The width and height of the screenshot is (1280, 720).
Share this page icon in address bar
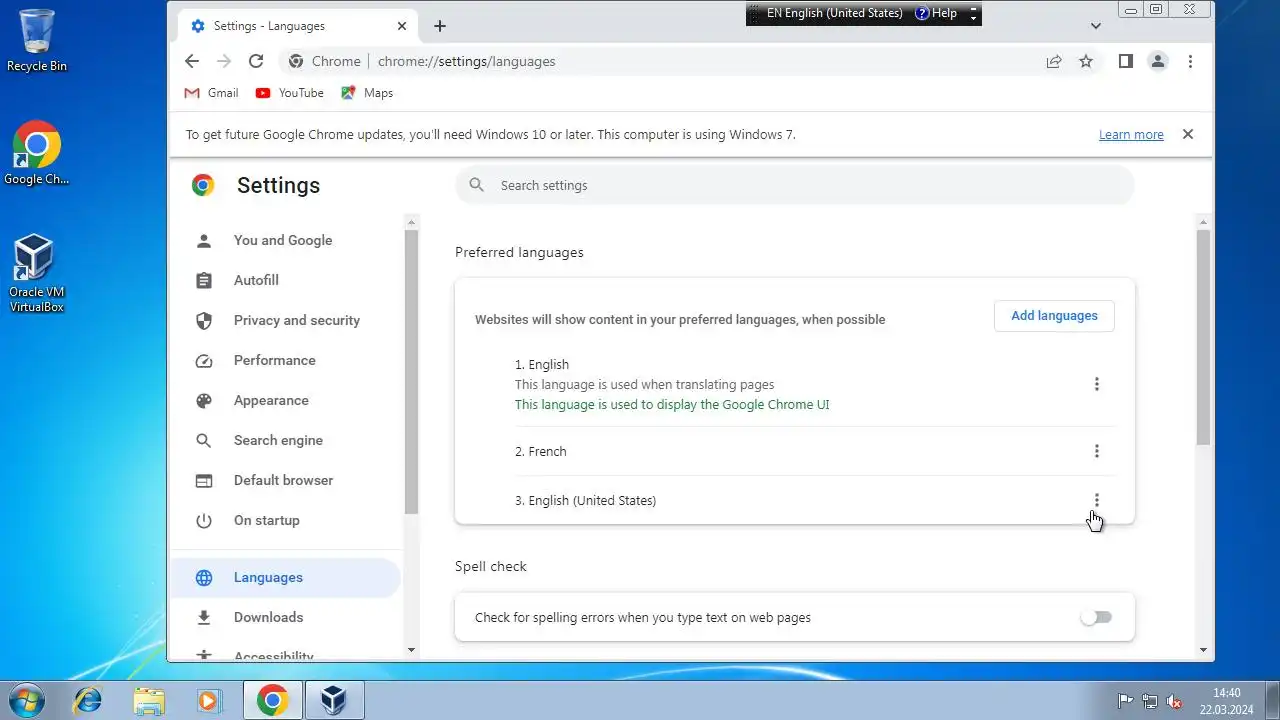1054,61
